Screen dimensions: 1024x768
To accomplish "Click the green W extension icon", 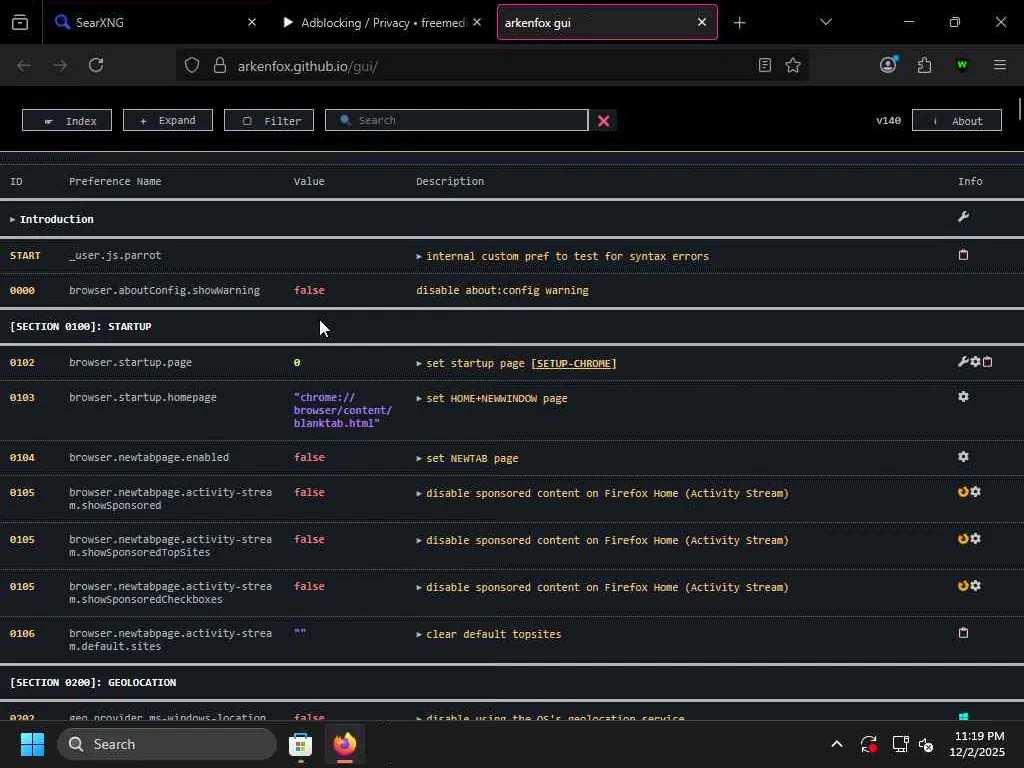I will [962, 65].
